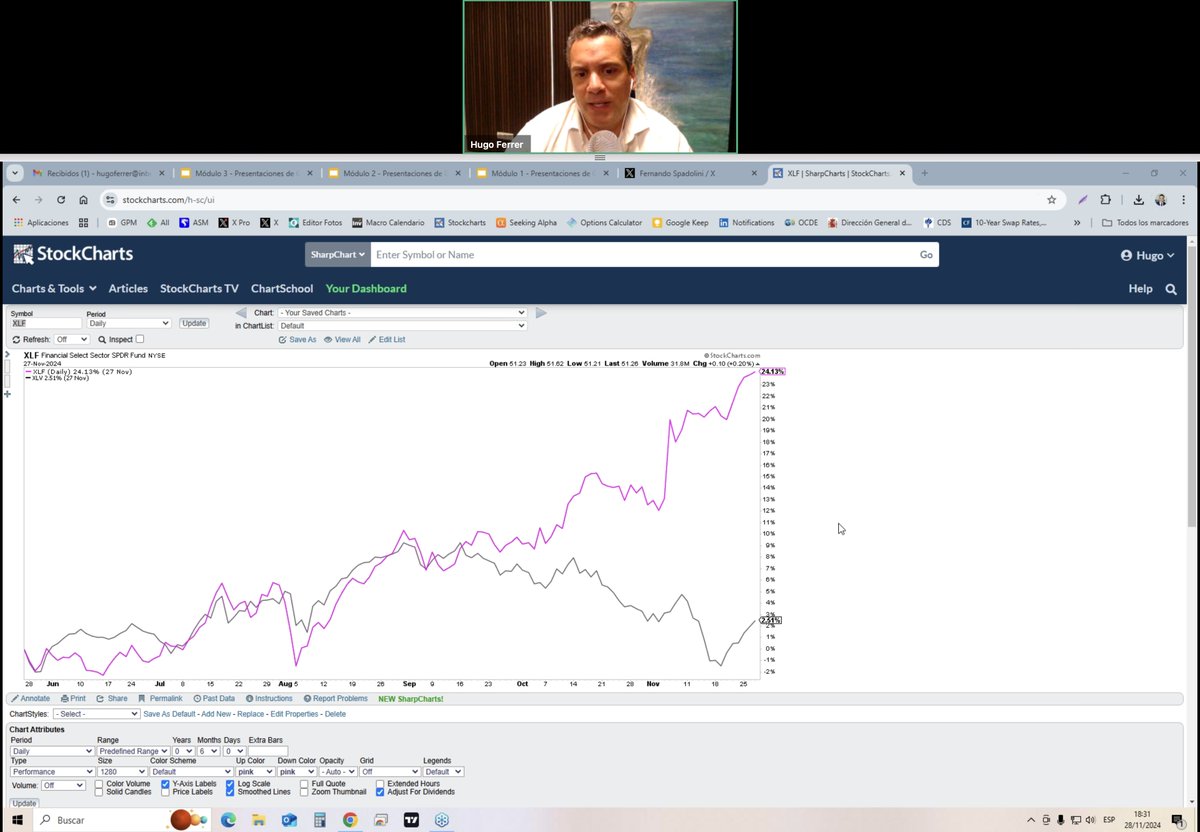Open the Google Keep bookmark

coord(678,223)
